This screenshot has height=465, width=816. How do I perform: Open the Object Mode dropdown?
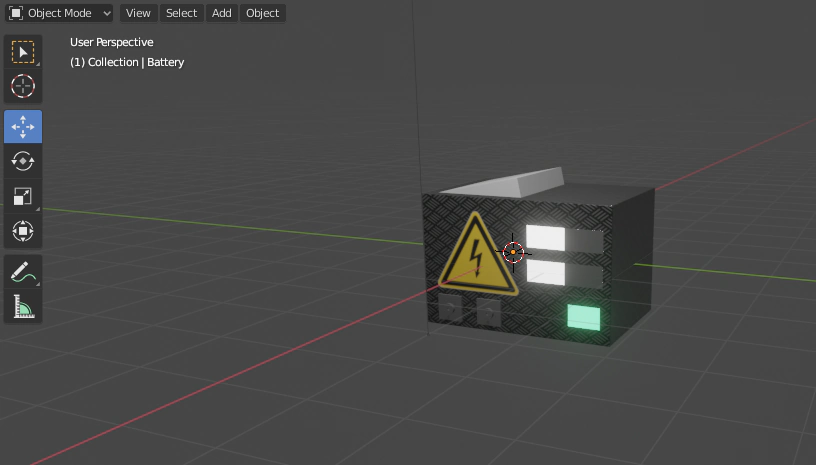click(x=60, y=13)
